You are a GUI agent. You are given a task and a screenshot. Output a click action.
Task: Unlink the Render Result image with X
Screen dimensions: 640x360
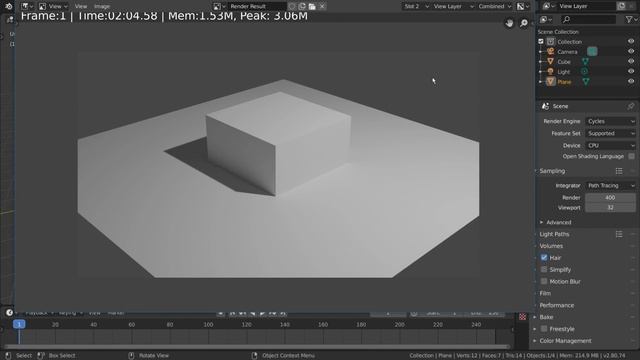[x=322, y=6]
